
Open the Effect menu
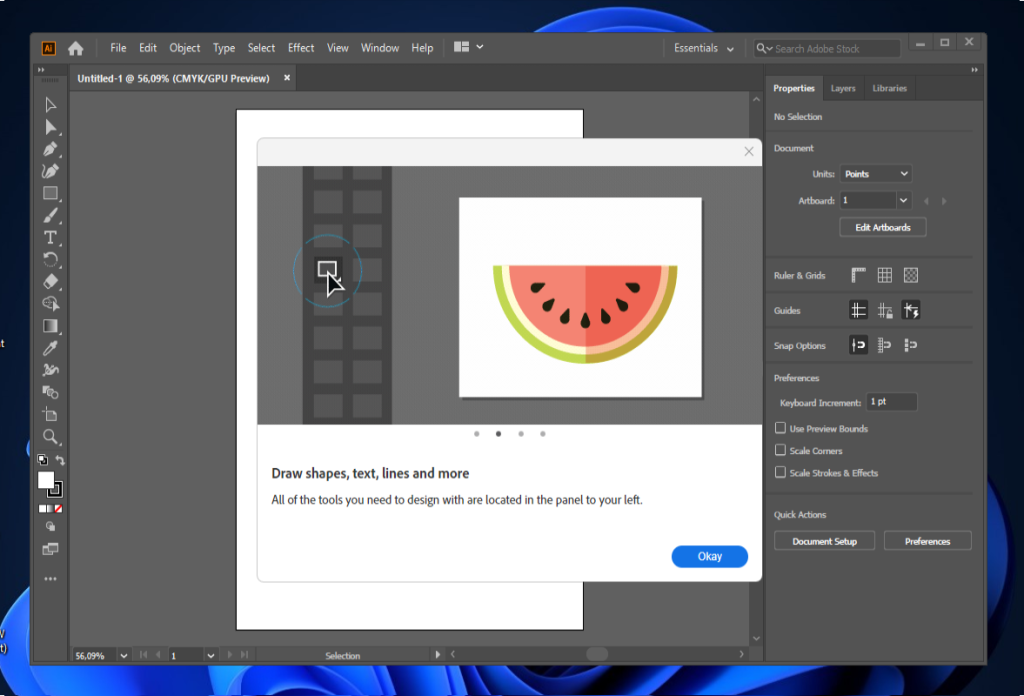pos(301,48)
